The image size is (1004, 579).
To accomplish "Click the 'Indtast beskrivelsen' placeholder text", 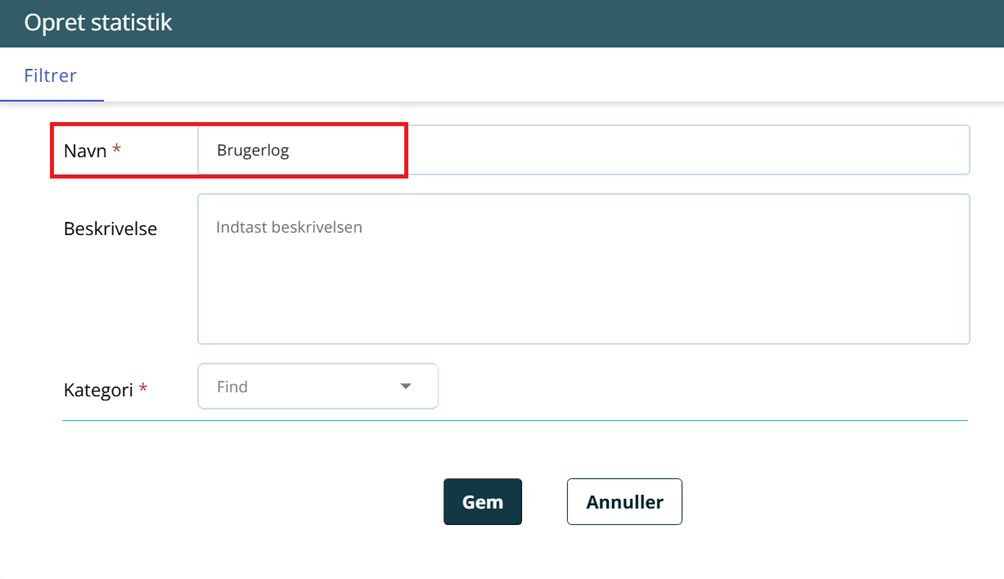I will [x=289, y=228].
